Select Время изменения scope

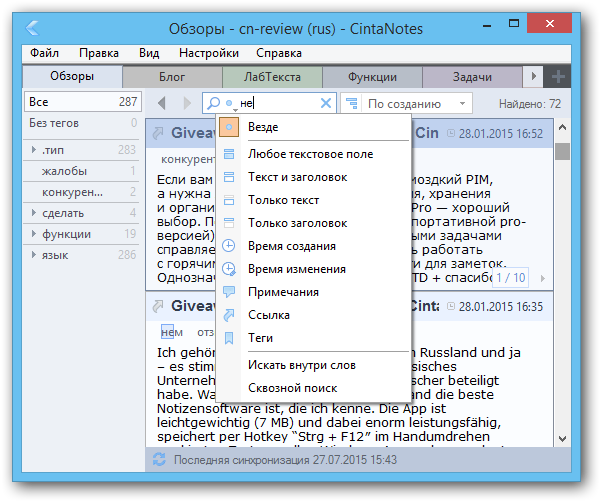[x=314, y=269]
